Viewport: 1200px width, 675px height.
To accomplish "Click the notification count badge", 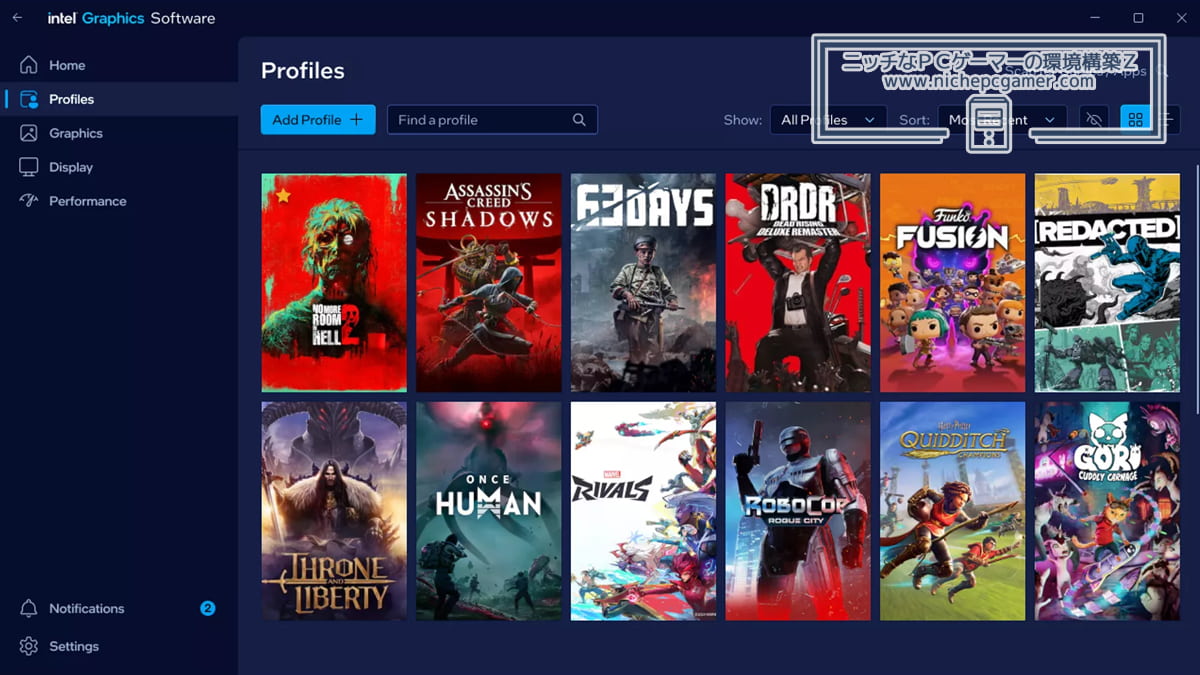I will pos(208,608).
